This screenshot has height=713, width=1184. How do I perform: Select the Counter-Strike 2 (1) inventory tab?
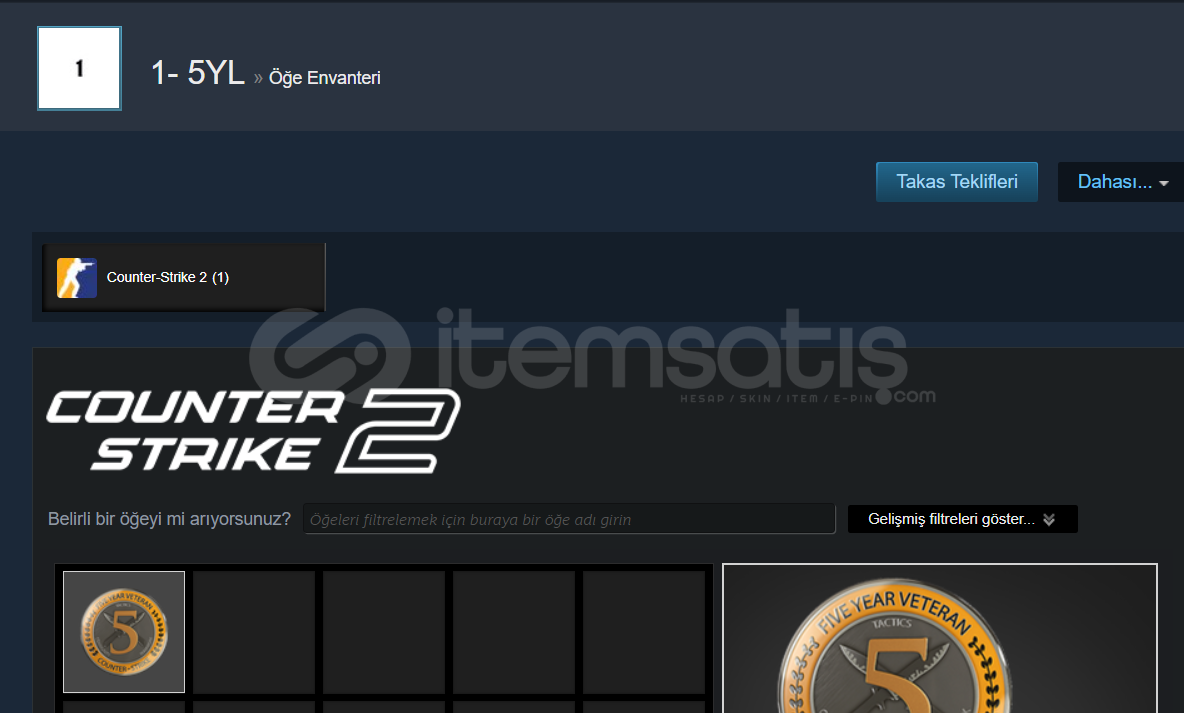(184, 277)
